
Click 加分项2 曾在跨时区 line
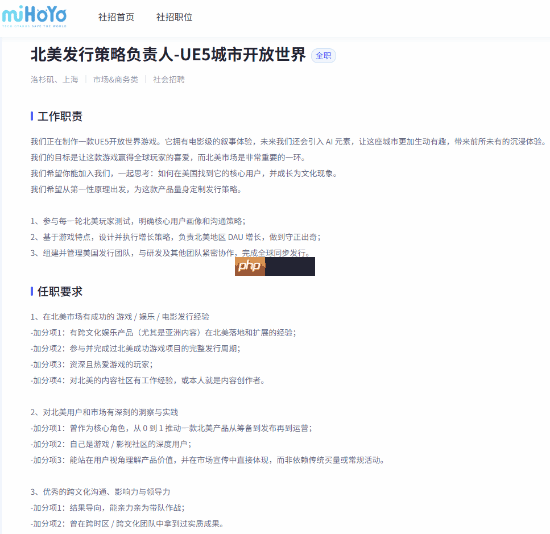(x=127, y=524)
